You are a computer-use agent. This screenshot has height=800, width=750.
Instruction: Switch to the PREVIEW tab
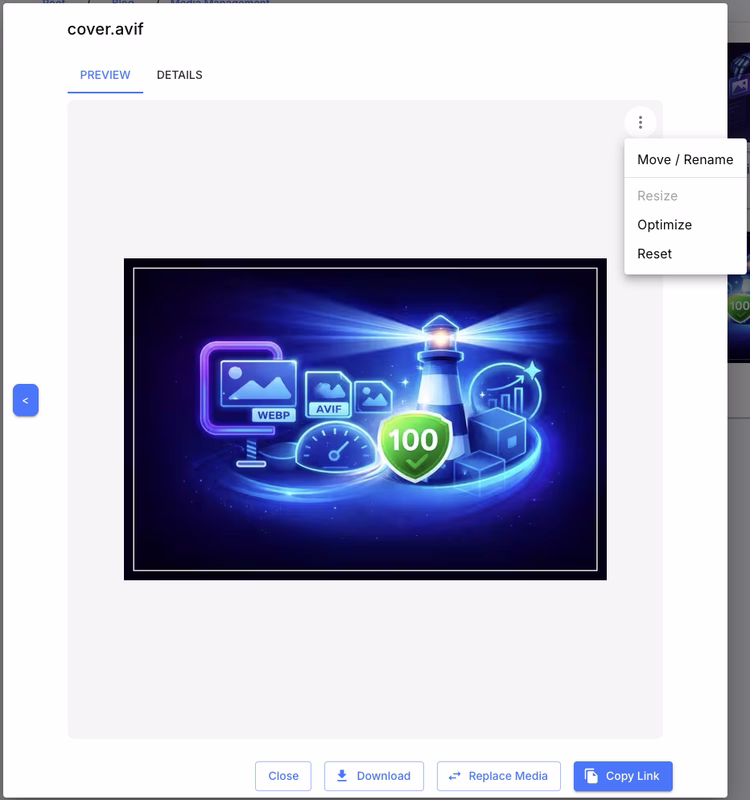(105, 75)
